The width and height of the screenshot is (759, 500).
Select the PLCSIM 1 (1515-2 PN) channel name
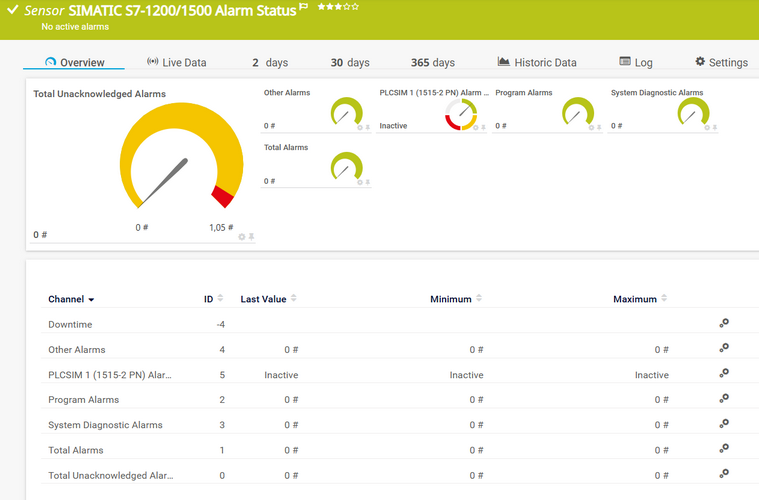pyautogui.click(x=110, y=375)
